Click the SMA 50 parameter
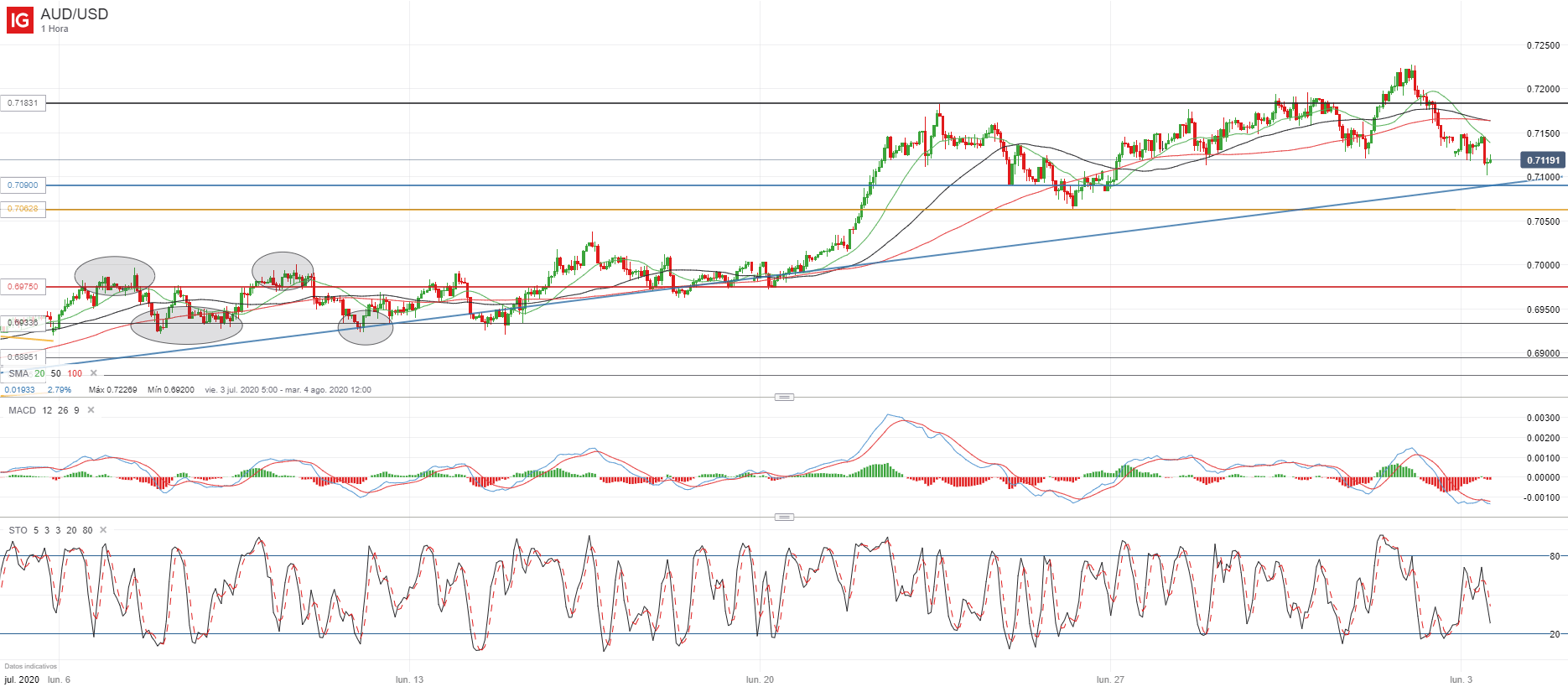The width and height of the screenshot is (1568, 687). 56,374
